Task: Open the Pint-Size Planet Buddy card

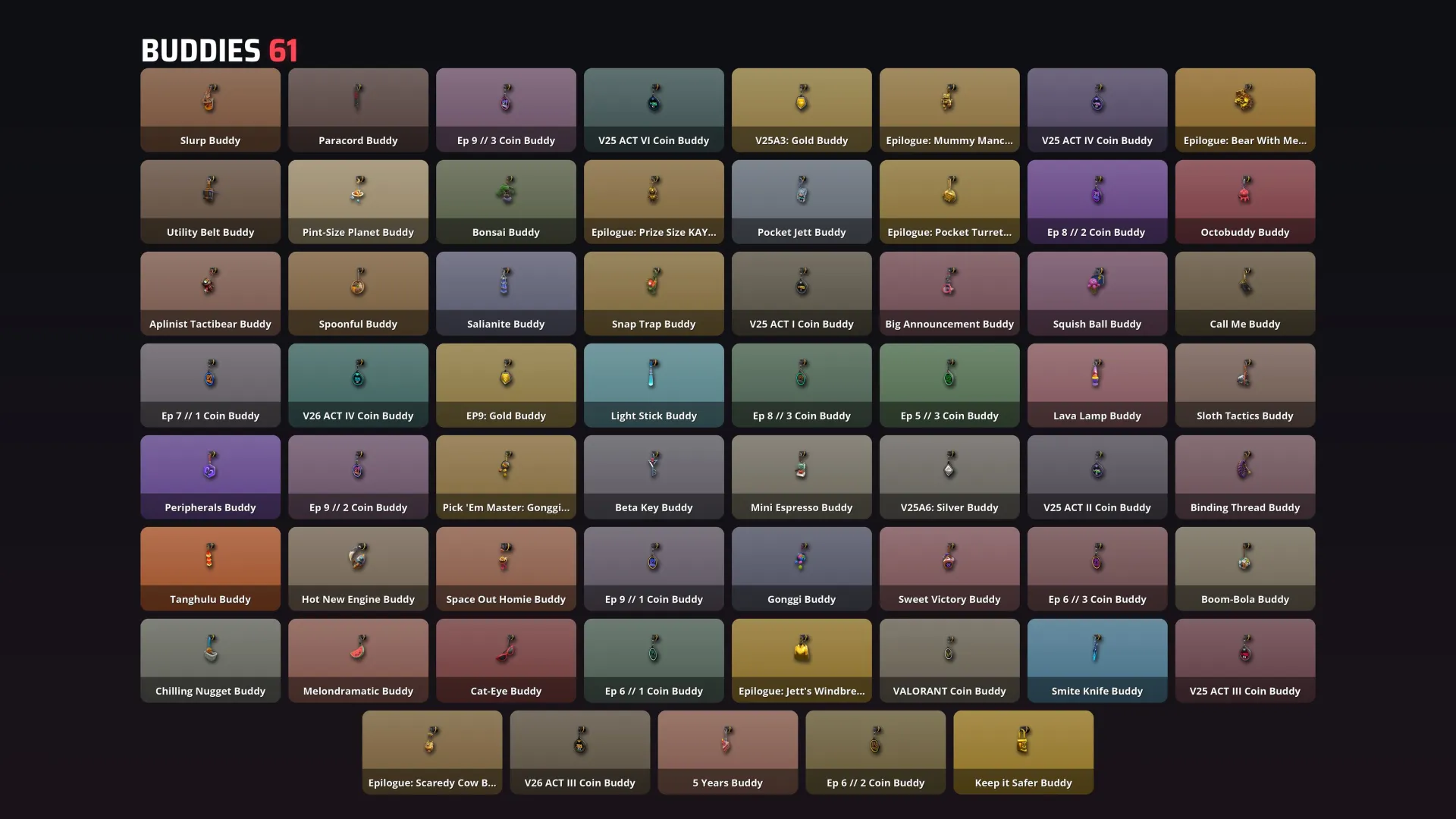Action: tap(358, 202)
